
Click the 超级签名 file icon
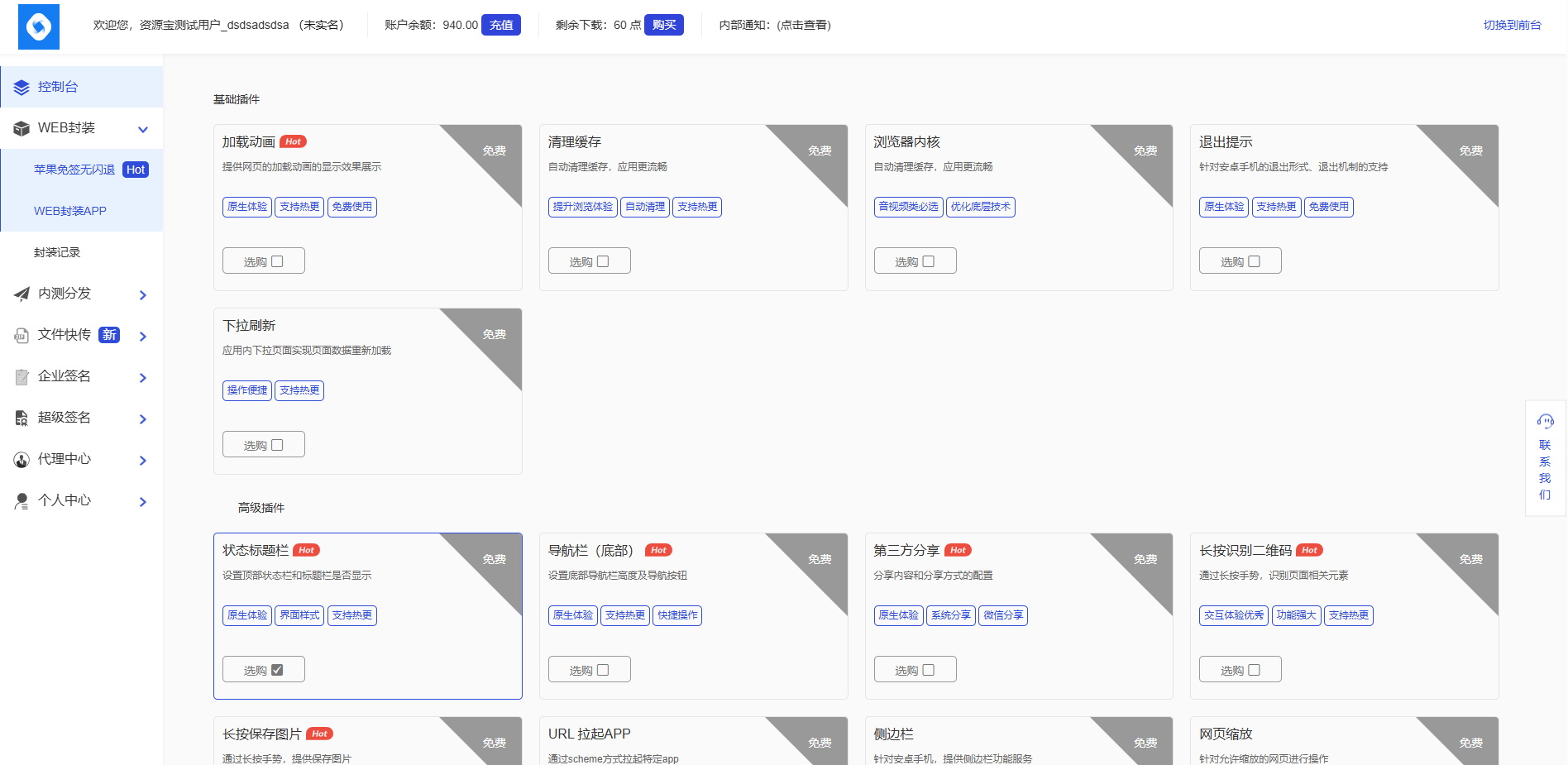coord(22,418)
